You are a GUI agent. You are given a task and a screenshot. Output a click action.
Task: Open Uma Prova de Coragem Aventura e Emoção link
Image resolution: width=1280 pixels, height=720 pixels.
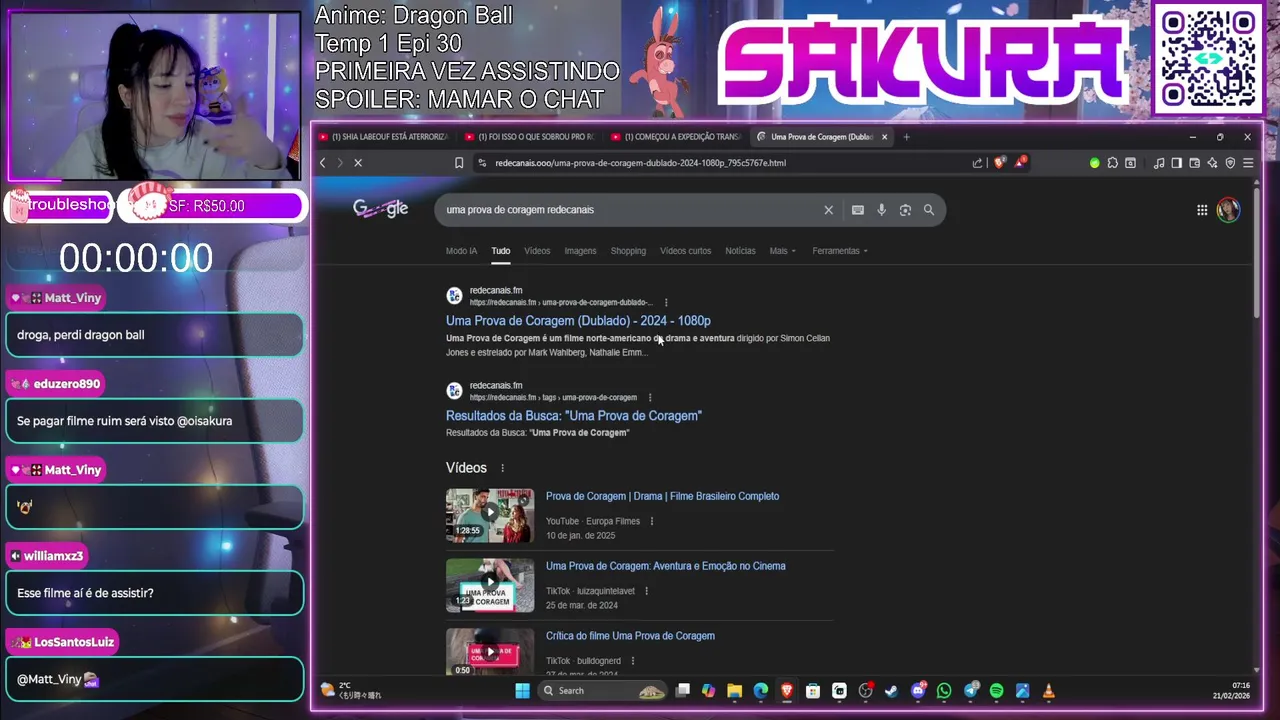tap(665, 566)
